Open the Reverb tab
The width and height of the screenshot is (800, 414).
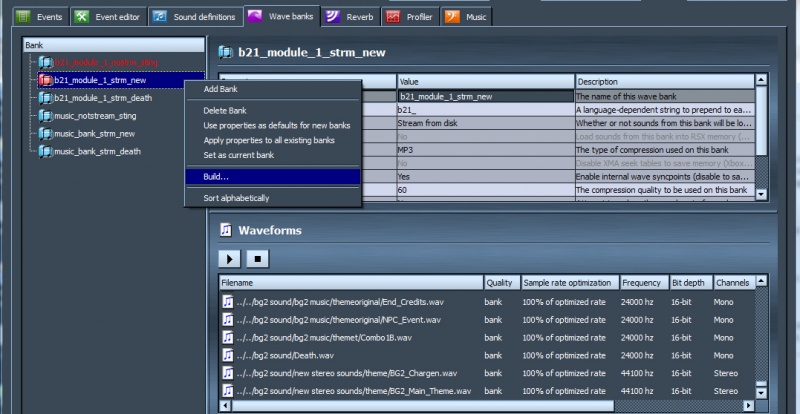coord(354,17)
